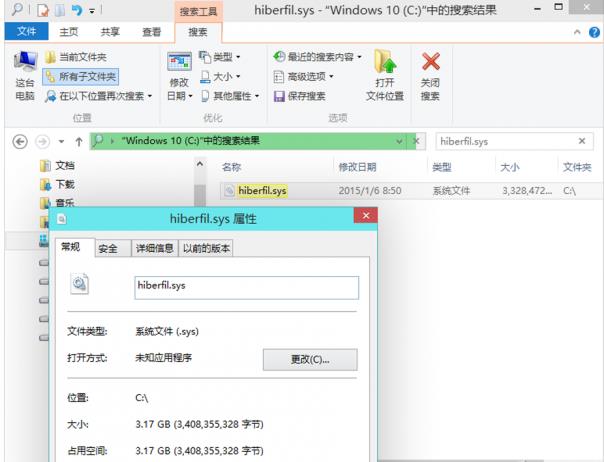604x462 pixels.
Task: Switch to Previous Versions (以前的版本) tab
Action: (206, 249)
